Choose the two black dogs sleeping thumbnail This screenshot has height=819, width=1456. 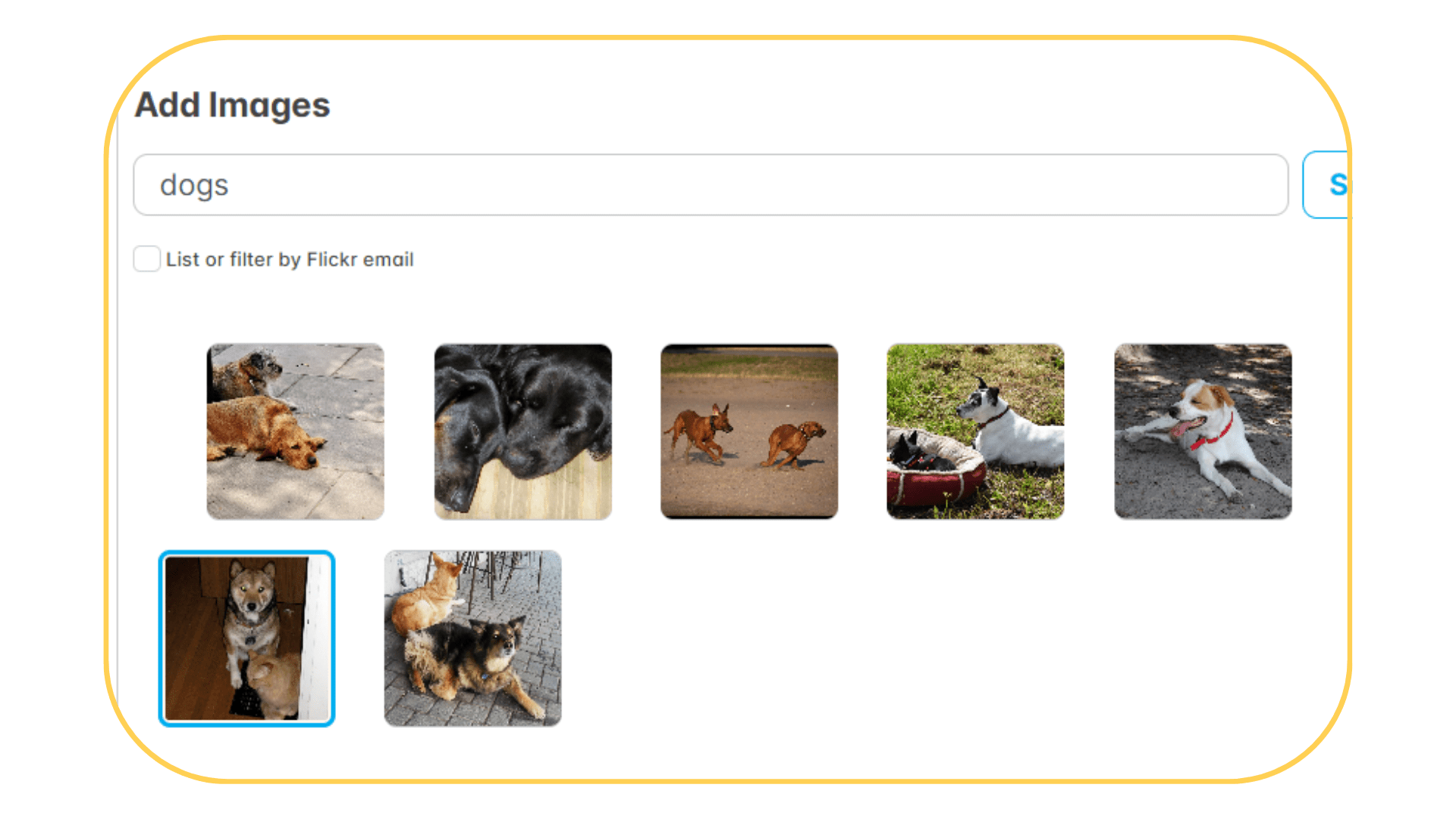(523, 431)
